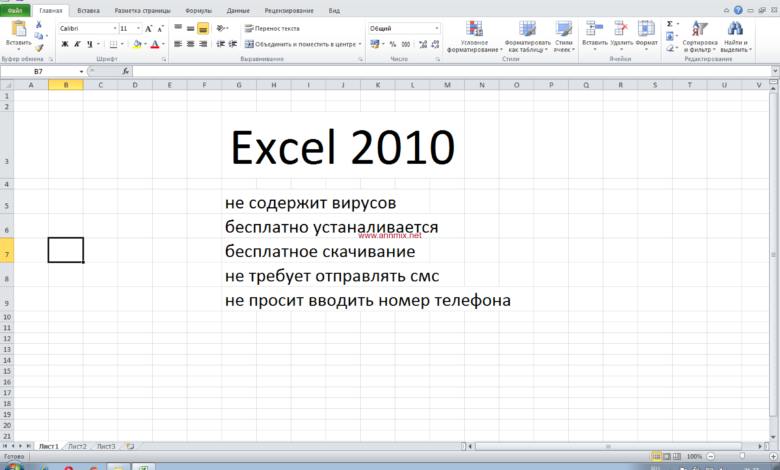Switch to the Формулы tab
Screen dimensions: 780x470
pyautogui.click(x=198, y=10)
